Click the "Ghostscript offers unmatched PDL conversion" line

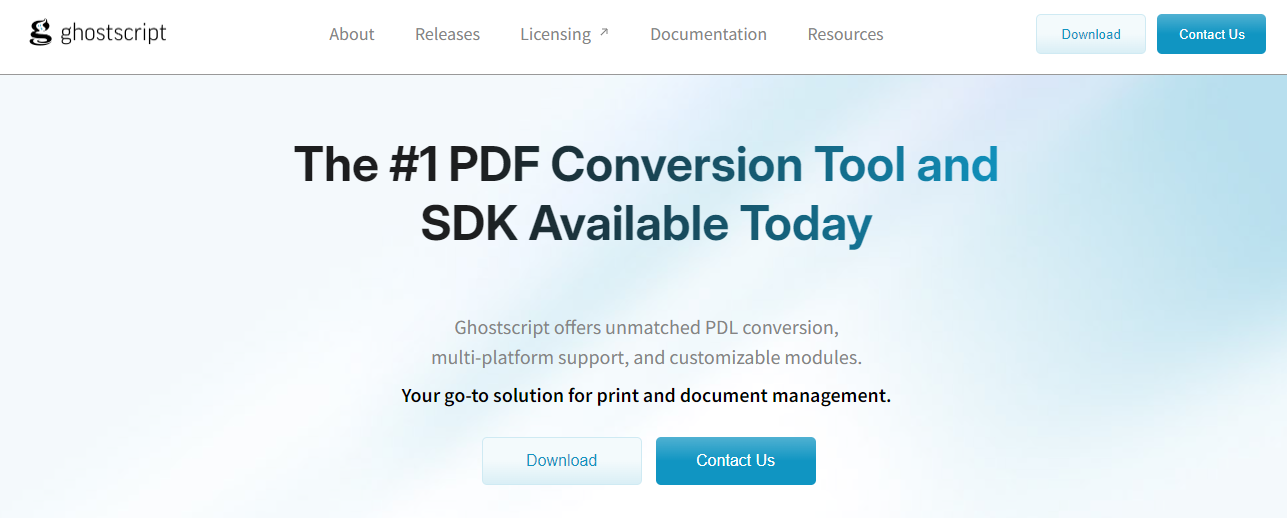(x=646, y=327)
